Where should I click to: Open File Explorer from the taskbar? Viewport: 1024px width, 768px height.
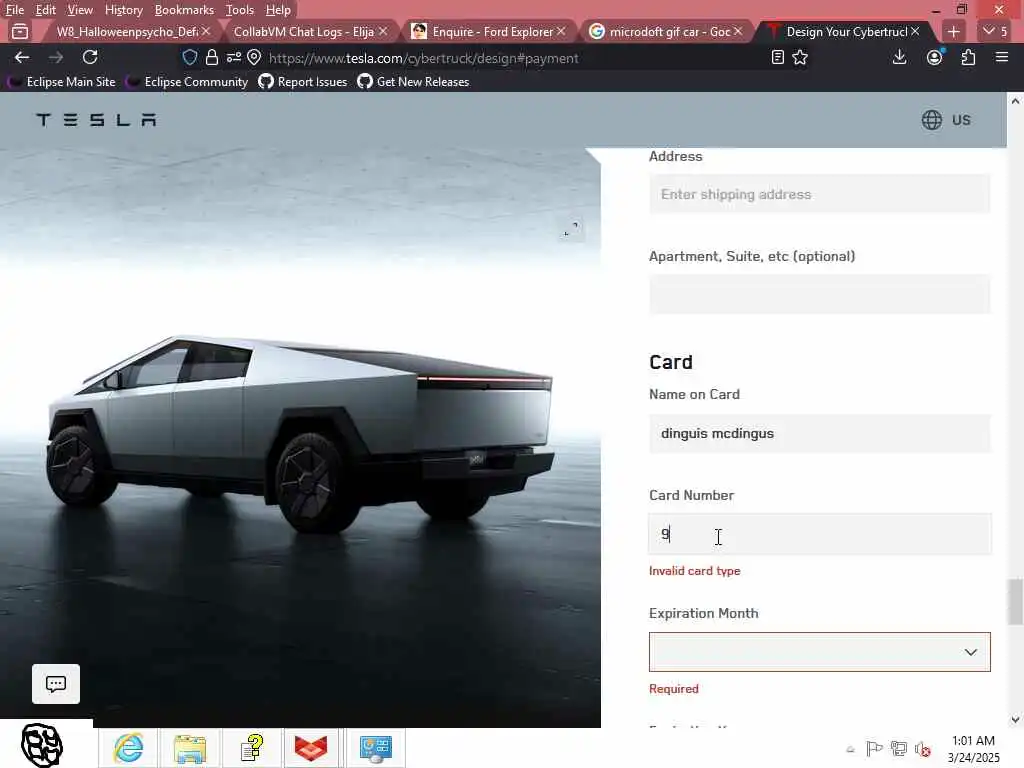pyautogui.click(x=190, y=748)
